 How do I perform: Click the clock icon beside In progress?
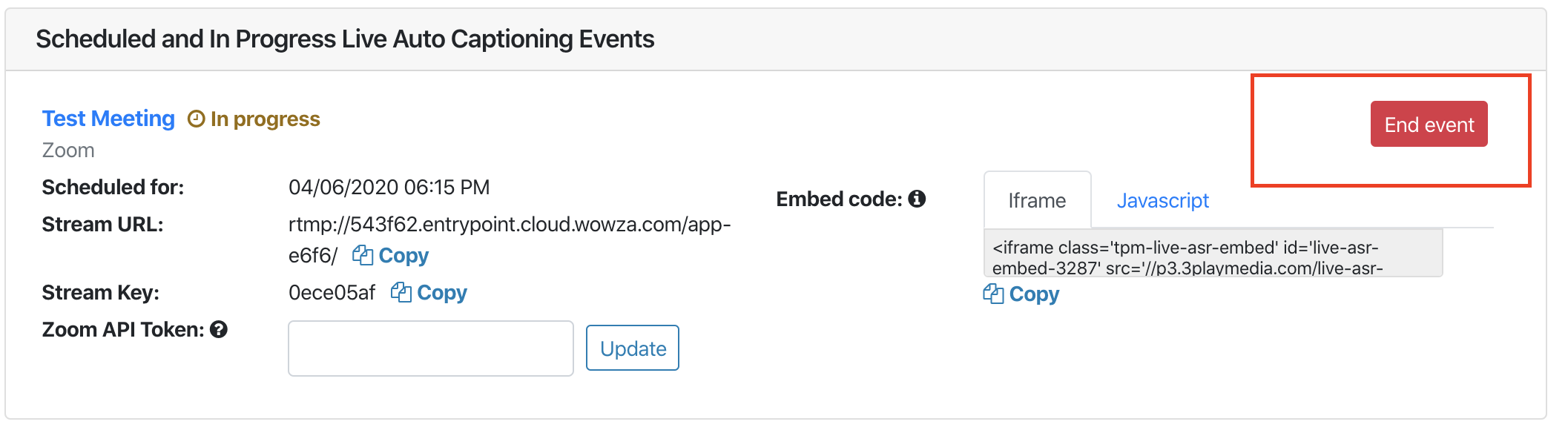[196, 119]
